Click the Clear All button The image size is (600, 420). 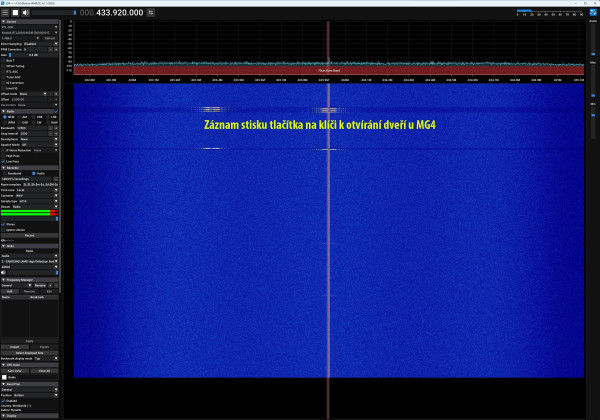(44, 371)
